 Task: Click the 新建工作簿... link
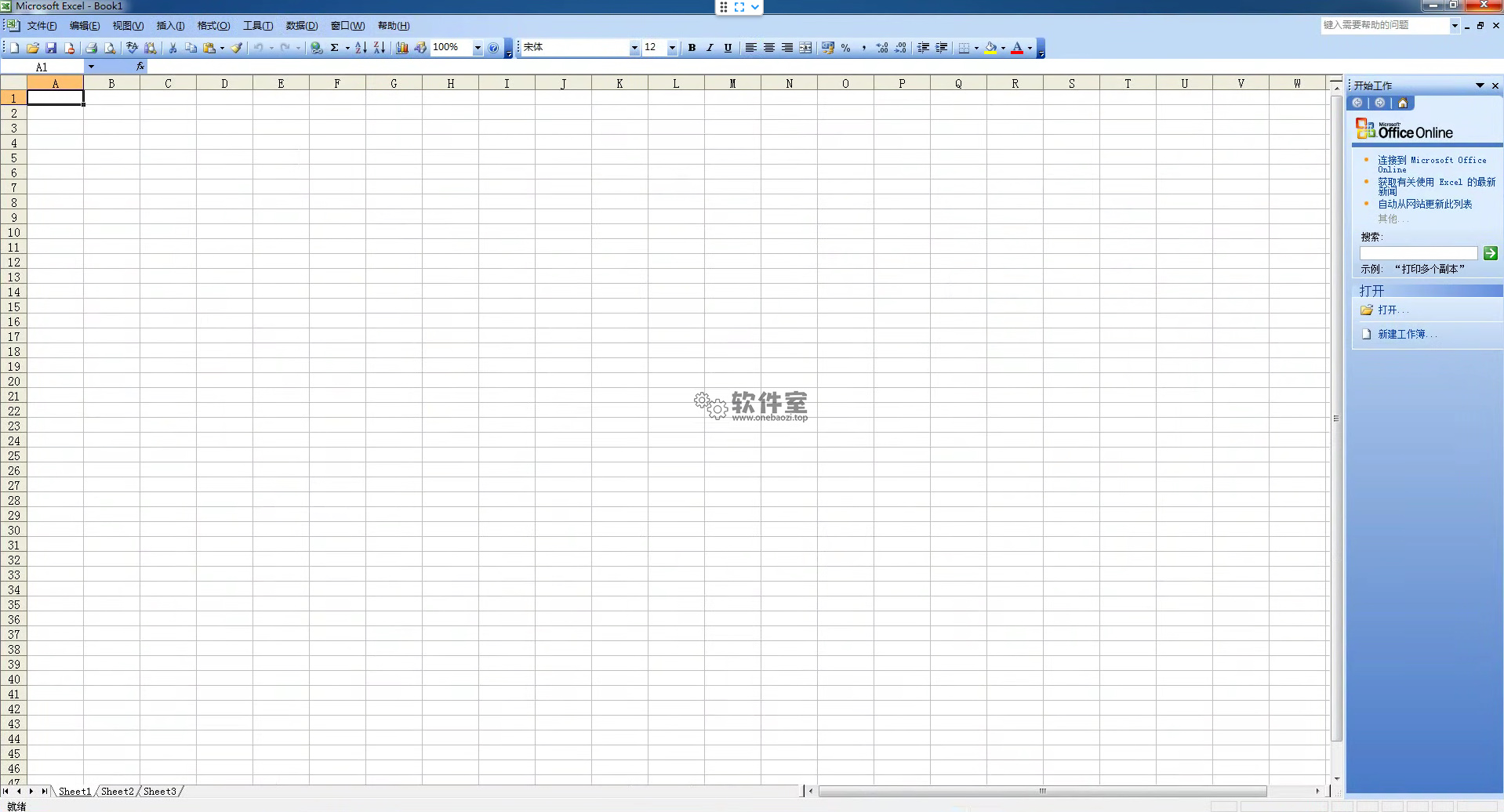pos(1408,334)
